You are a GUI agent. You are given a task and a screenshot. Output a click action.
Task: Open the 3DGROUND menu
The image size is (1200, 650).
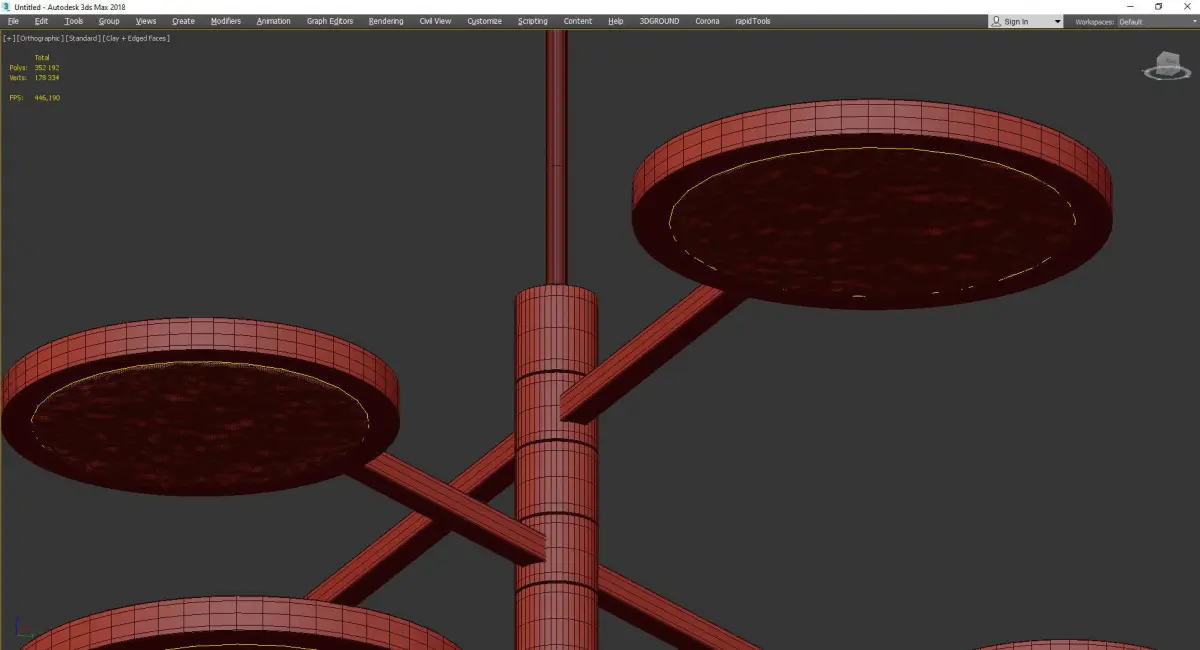click(659, 21)
